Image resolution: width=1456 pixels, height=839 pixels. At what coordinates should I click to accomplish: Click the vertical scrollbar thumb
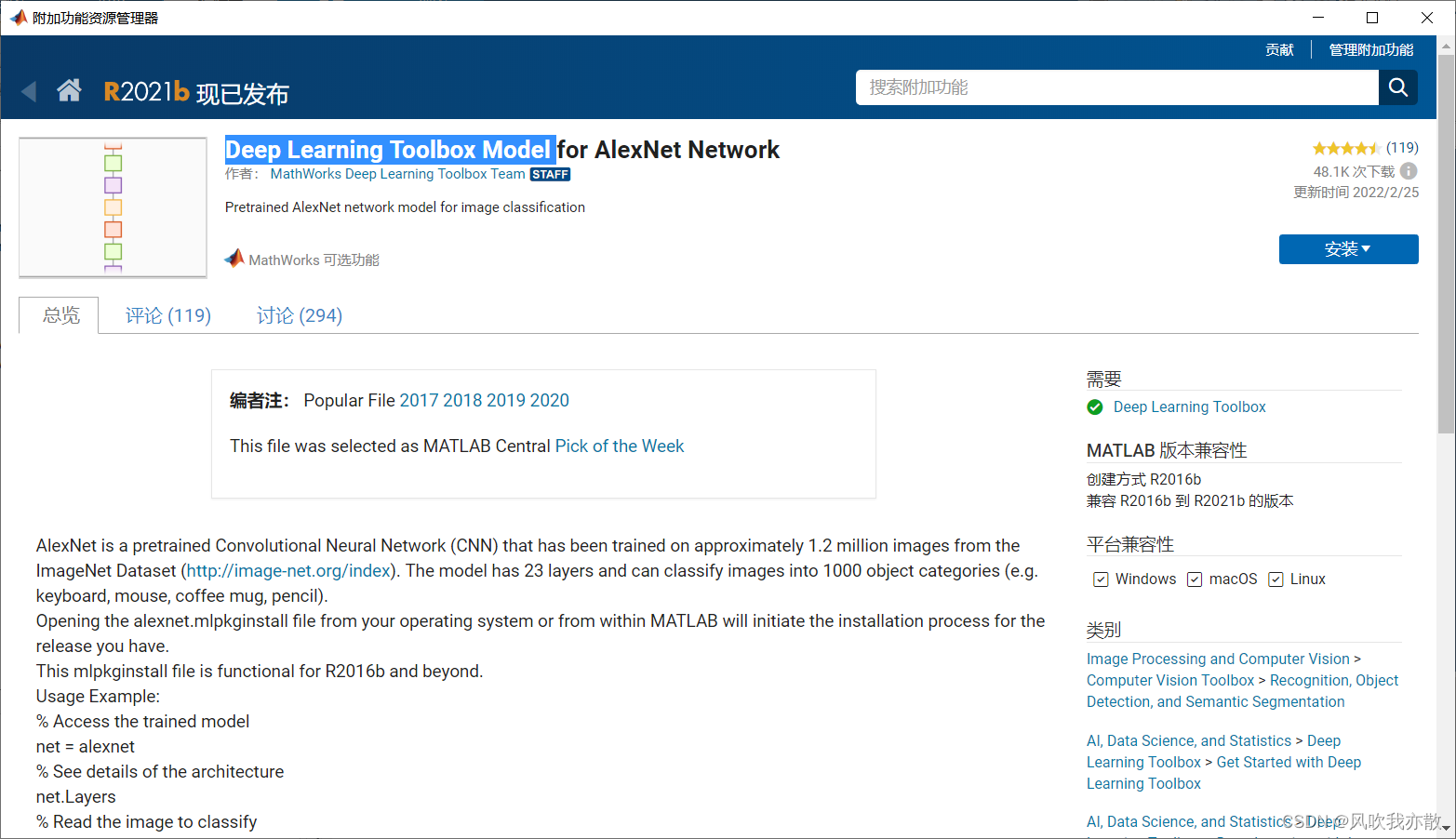1446,244
